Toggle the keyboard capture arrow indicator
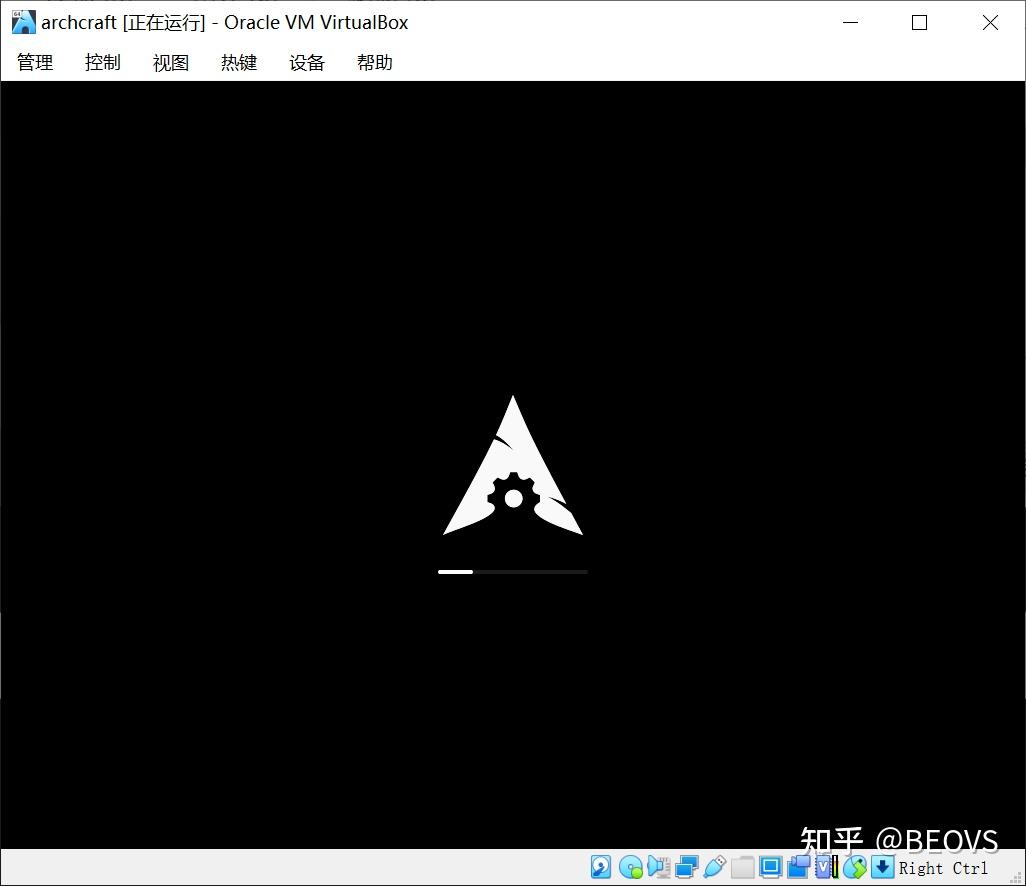The width and height of the screenshot is (1026, 886). (x=882, y=867)
